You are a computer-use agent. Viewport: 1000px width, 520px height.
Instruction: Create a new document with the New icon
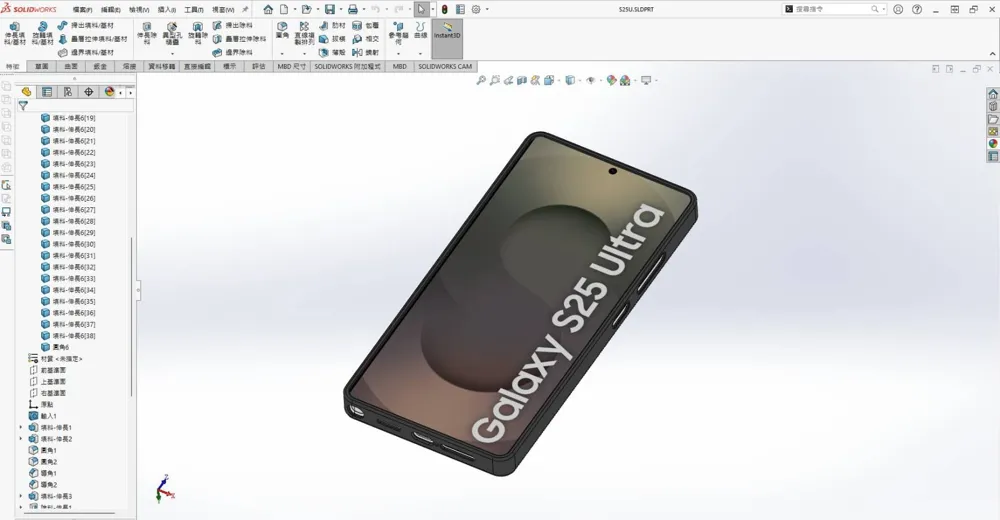[x=284, y=10]
